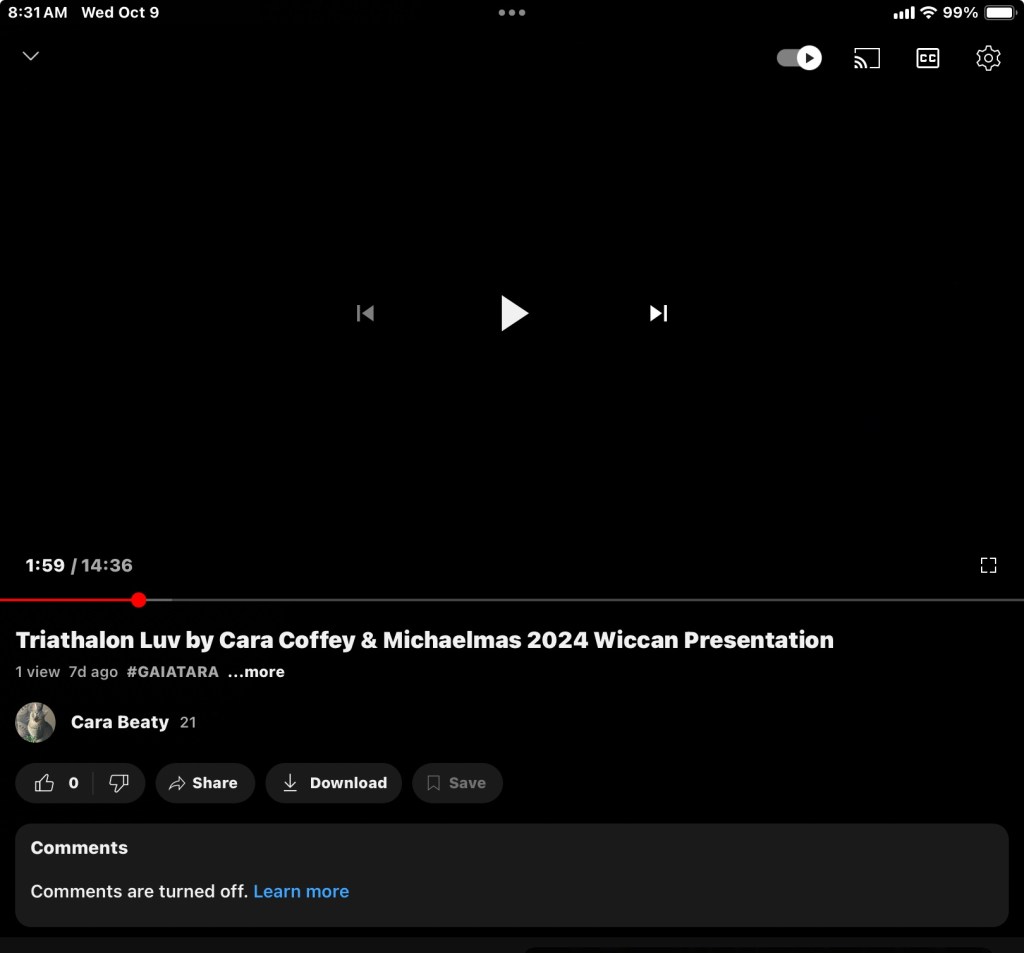Skip to the next video
This screenshot has height=953, width=1024.
point(658,313)
